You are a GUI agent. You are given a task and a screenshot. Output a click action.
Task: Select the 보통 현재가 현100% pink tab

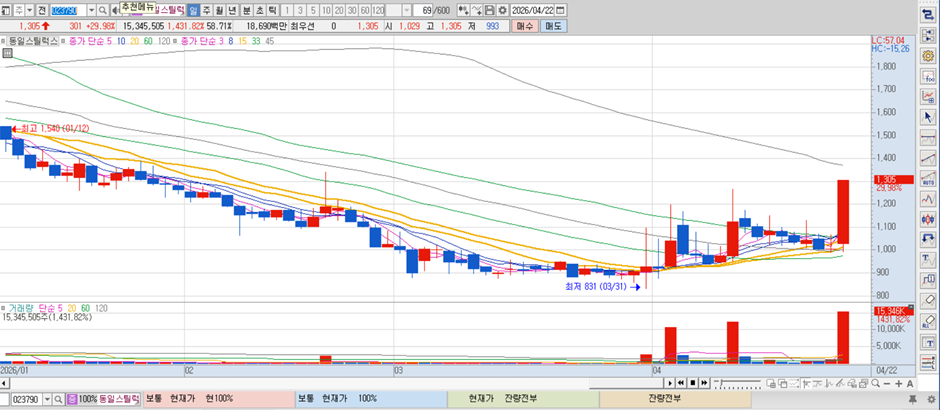[x=219, y=399]
